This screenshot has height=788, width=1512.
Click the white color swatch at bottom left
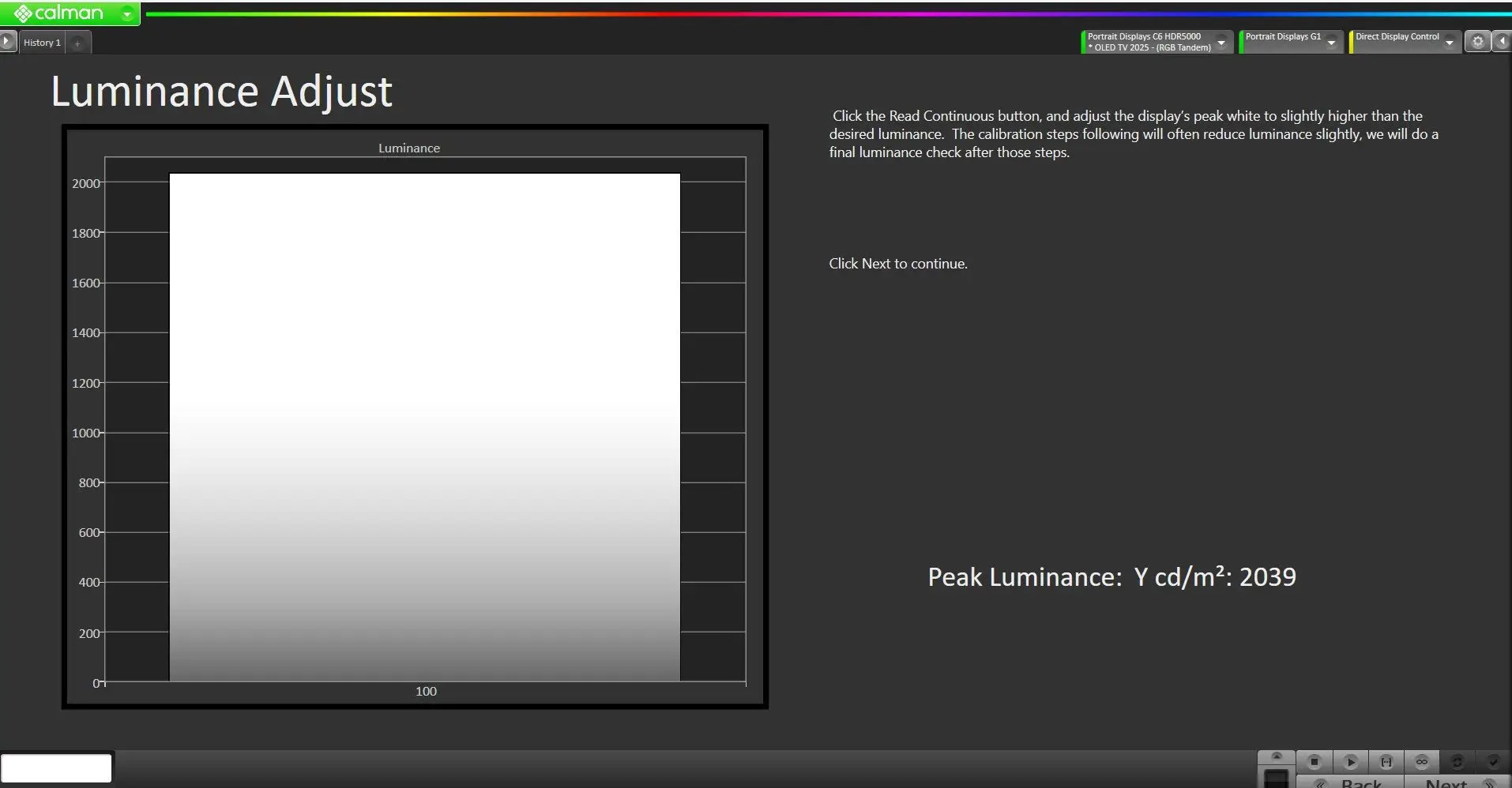(56, 767)
